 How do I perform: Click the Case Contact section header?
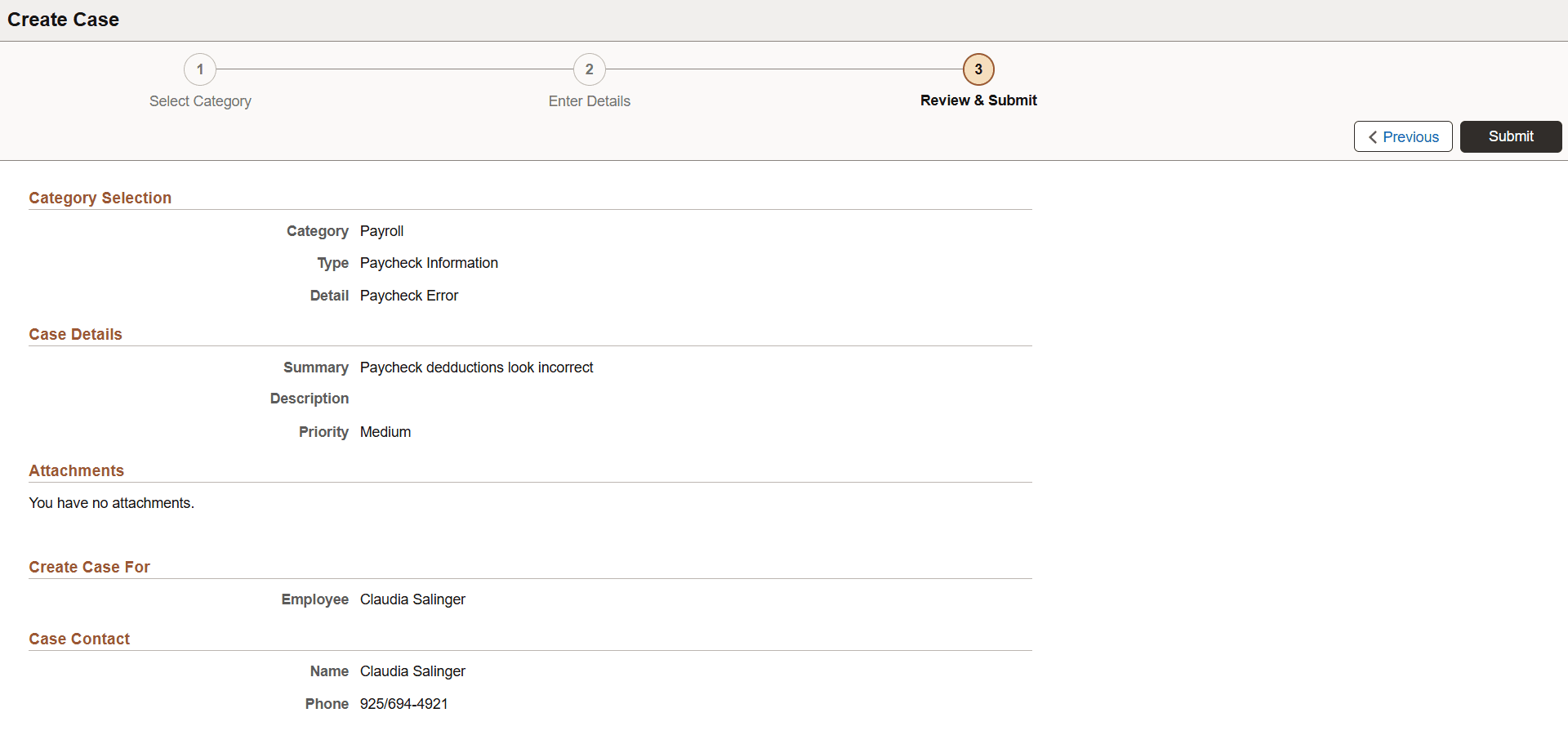click(x=79, y=639)
